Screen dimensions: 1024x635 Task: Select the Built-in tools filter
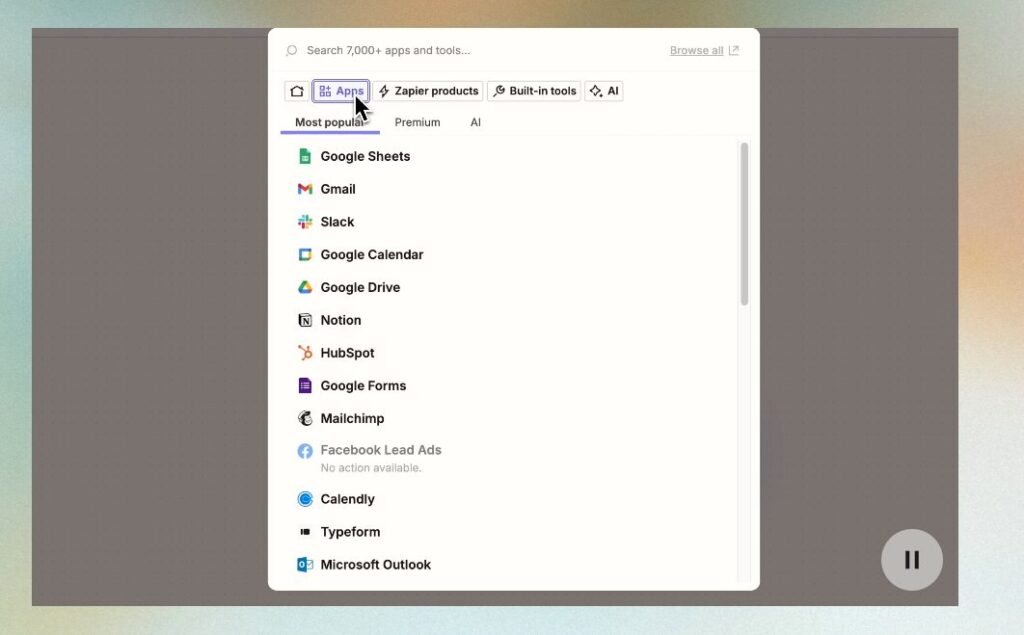(x=534, y=91)
